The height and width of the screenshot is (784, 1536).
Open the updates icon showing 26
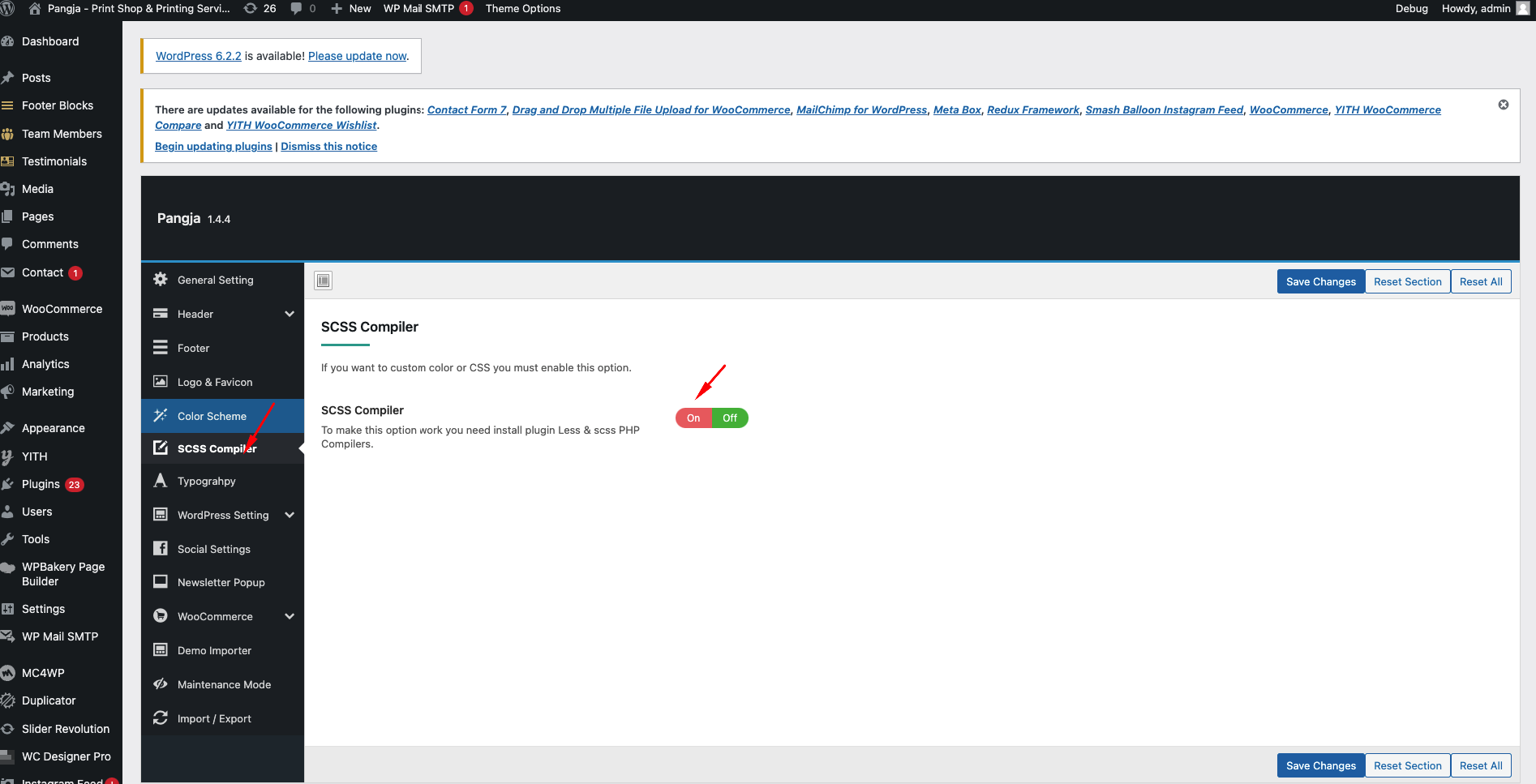coord(260,8)
